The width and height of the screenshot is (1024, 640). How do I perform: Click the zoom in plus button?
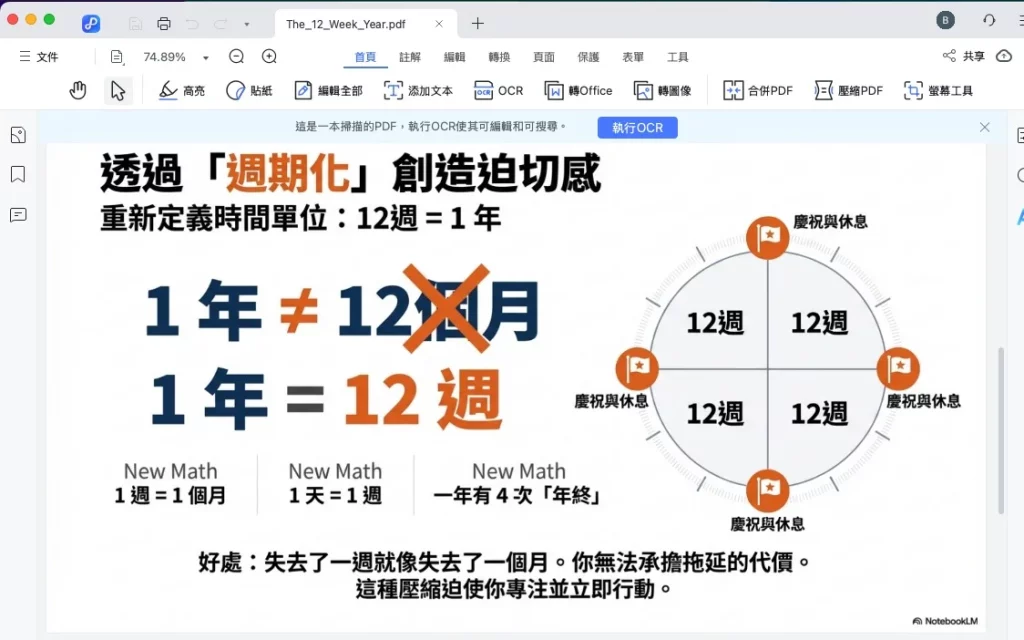coord(269,57)
